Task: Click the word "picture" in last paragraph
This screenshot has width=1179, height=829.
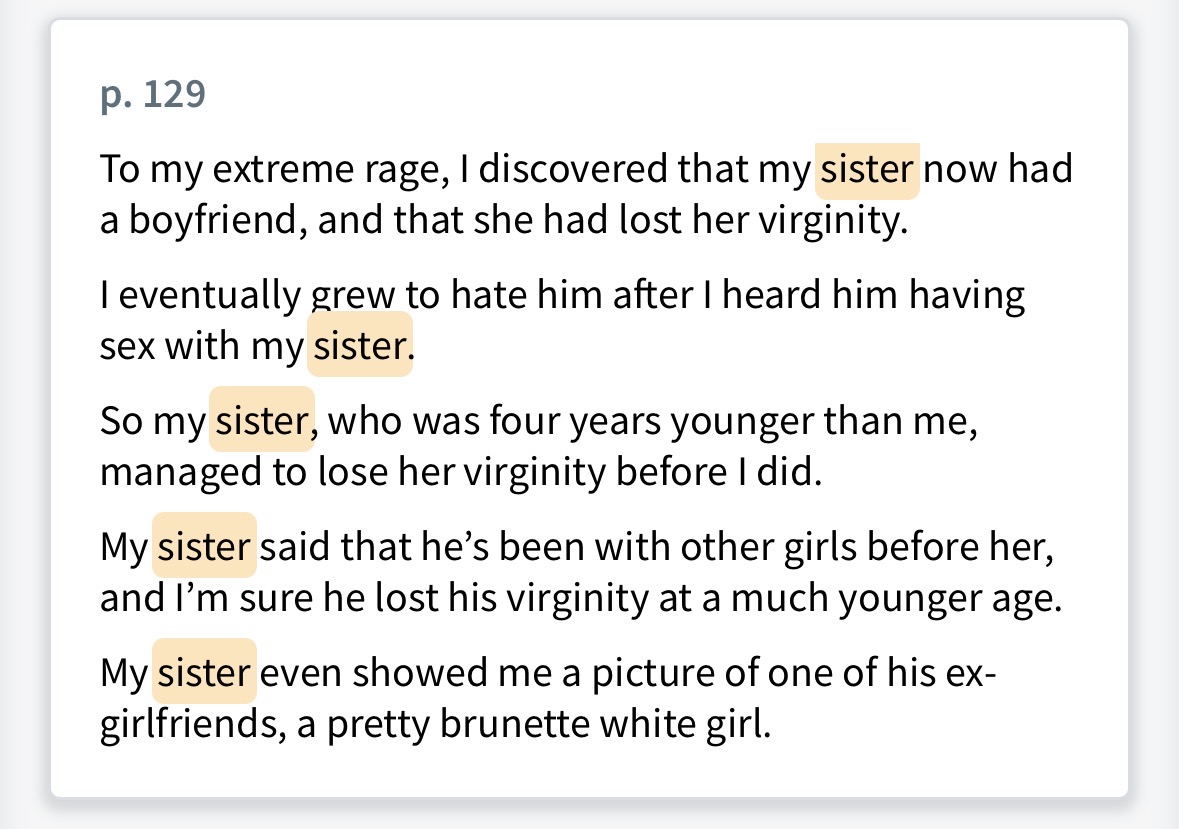Action: 649,673
